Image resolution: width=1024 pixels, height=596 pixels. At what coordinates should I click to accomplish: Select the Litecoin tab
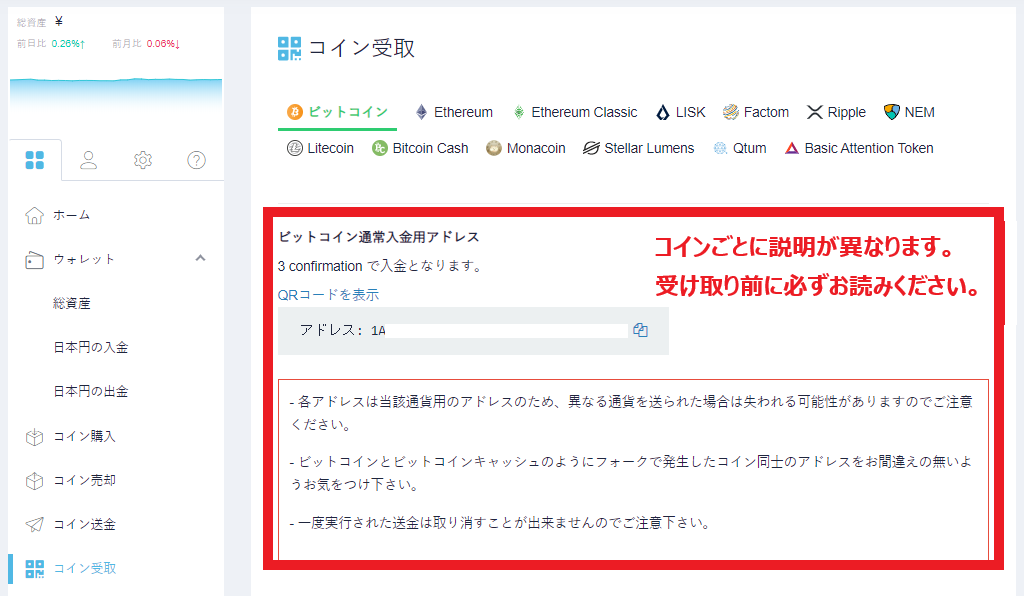[320, 148]
